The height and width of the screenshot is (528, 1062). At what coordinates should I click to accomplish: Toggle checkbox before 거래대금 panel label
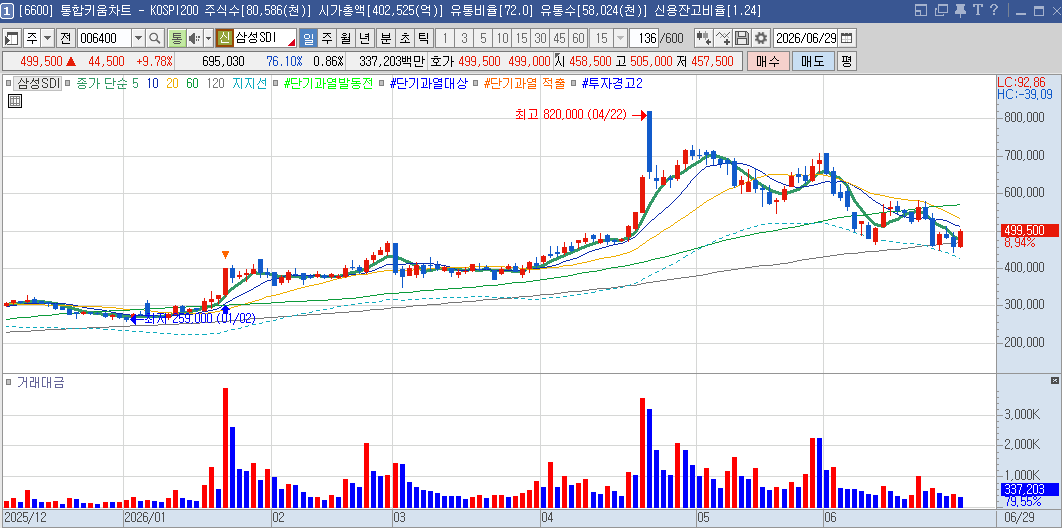[x=8, y=382]
